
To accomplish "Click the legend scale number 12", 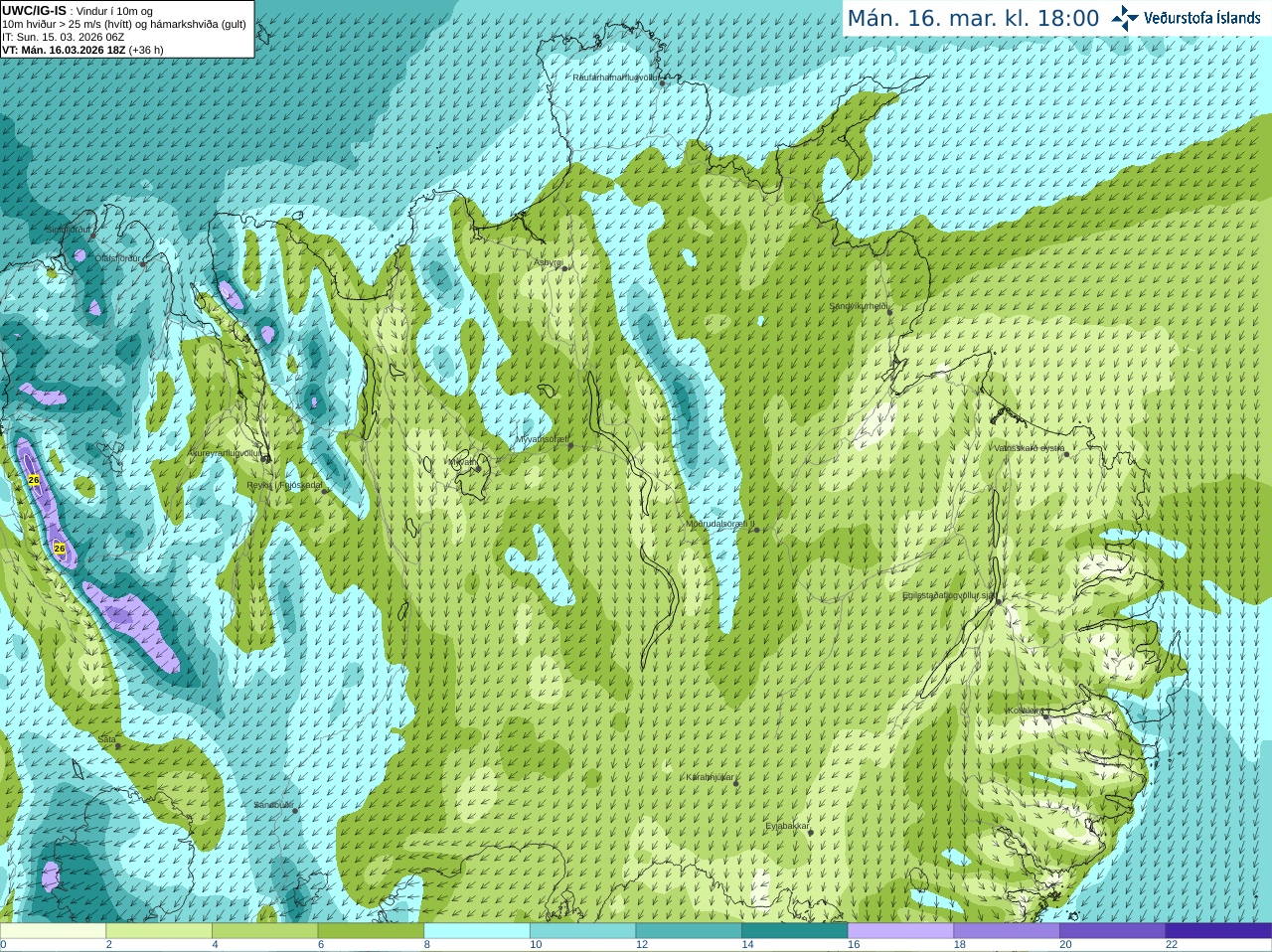I will [642, 945].
